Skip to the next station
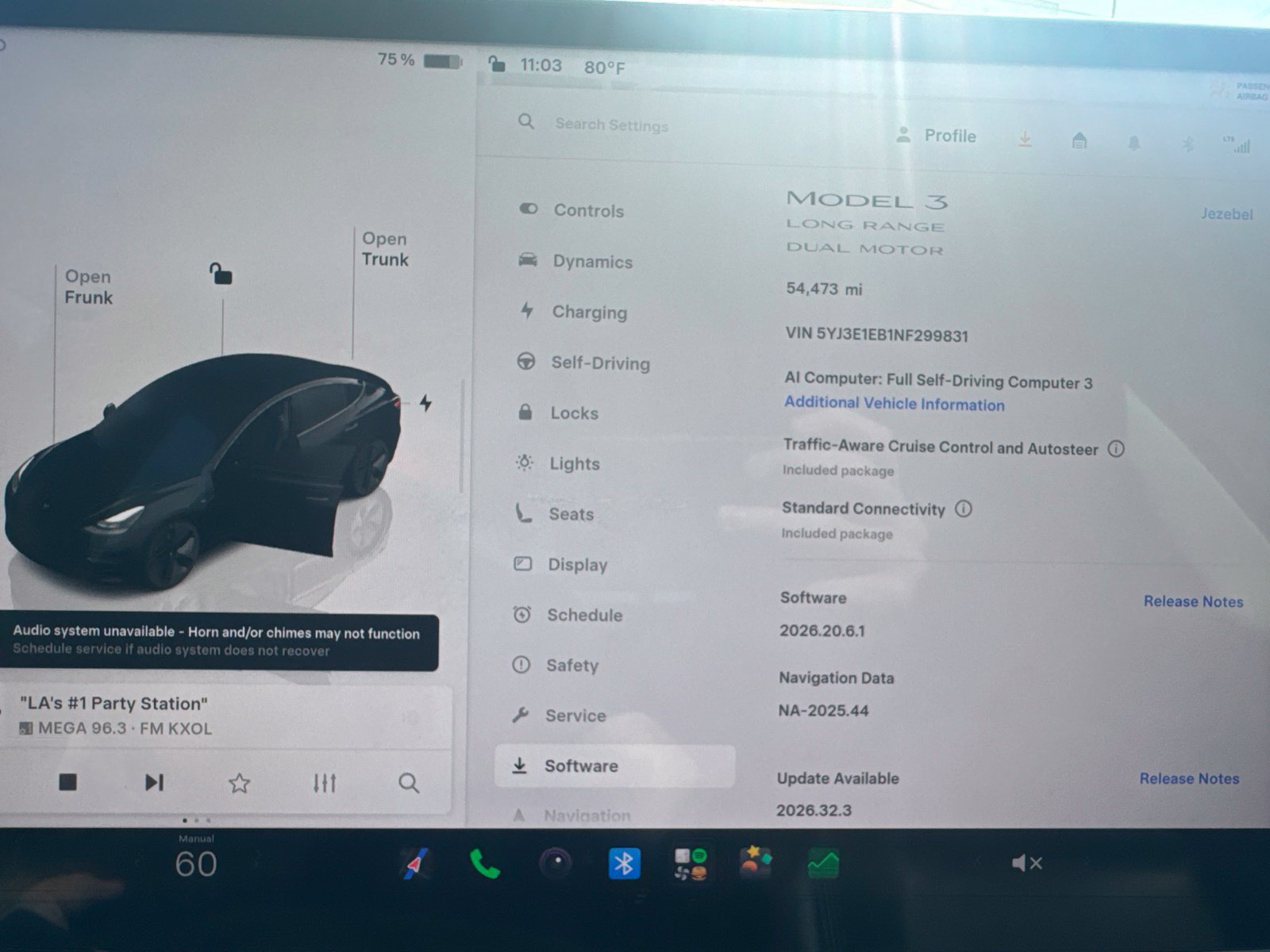Viewport: 1270px width, 952px height. pos(154,783)
